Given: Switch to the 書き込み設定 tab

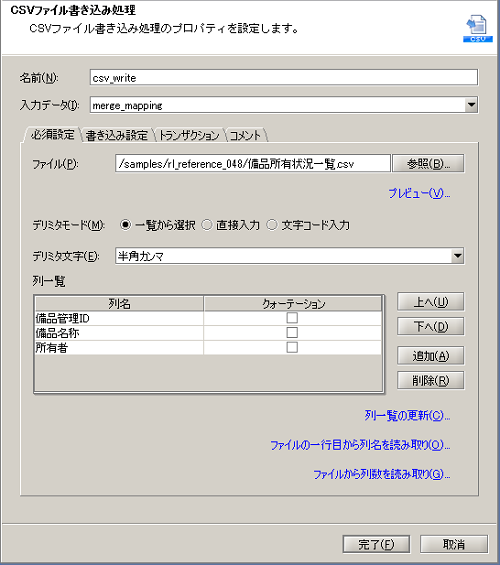Looking at the screenshot, I should [117, 135].
